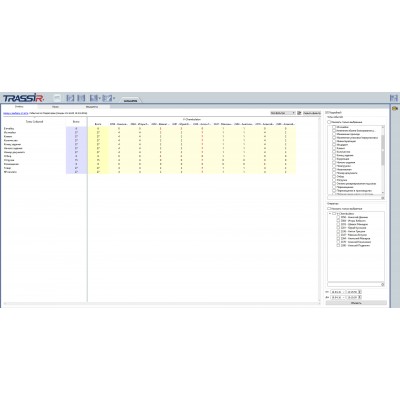The image size is (400, 400).
Task: Click the first toolbar icon right of the TRASSIR logo
Action: (57, 98)
